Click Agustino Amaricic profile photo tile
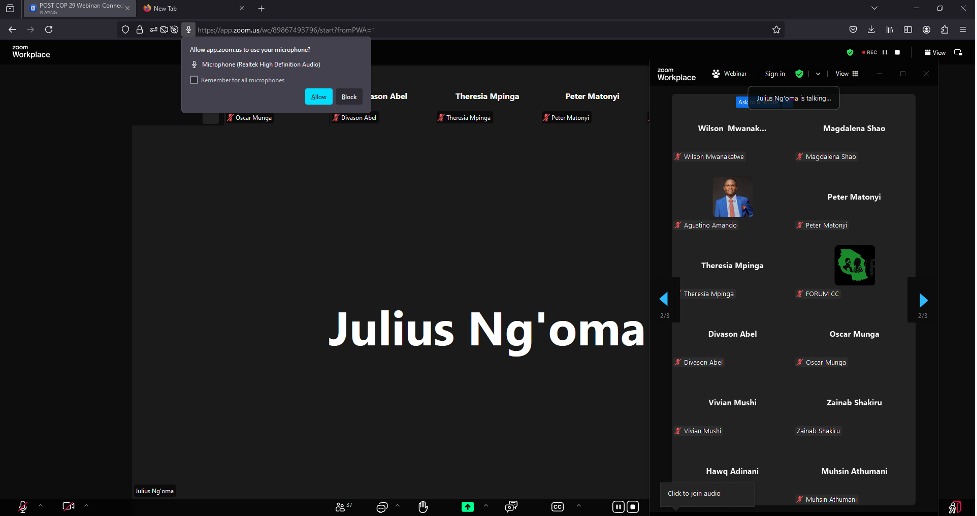The width and height of the screenshot is (977, 516). [732, 197]
